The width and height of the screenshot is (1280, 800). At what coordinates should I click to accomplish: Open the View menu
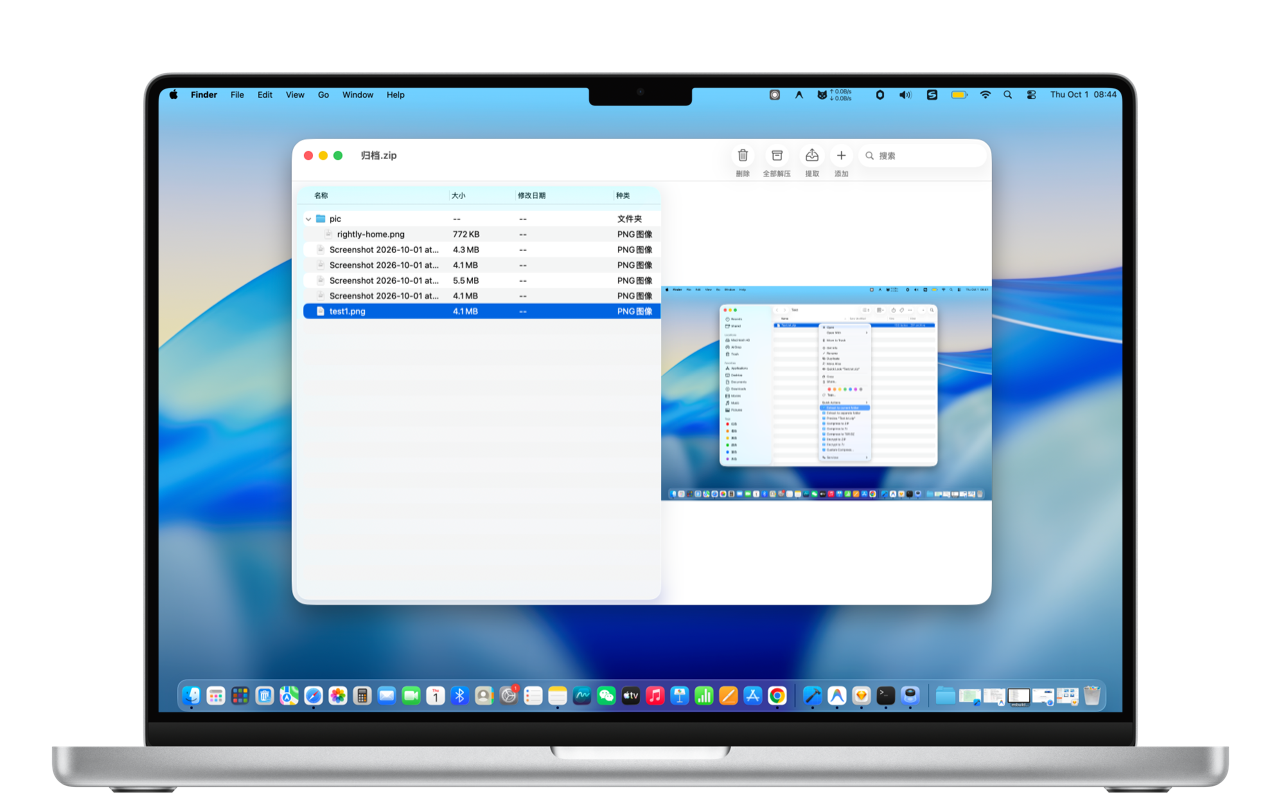coord(295,95)
